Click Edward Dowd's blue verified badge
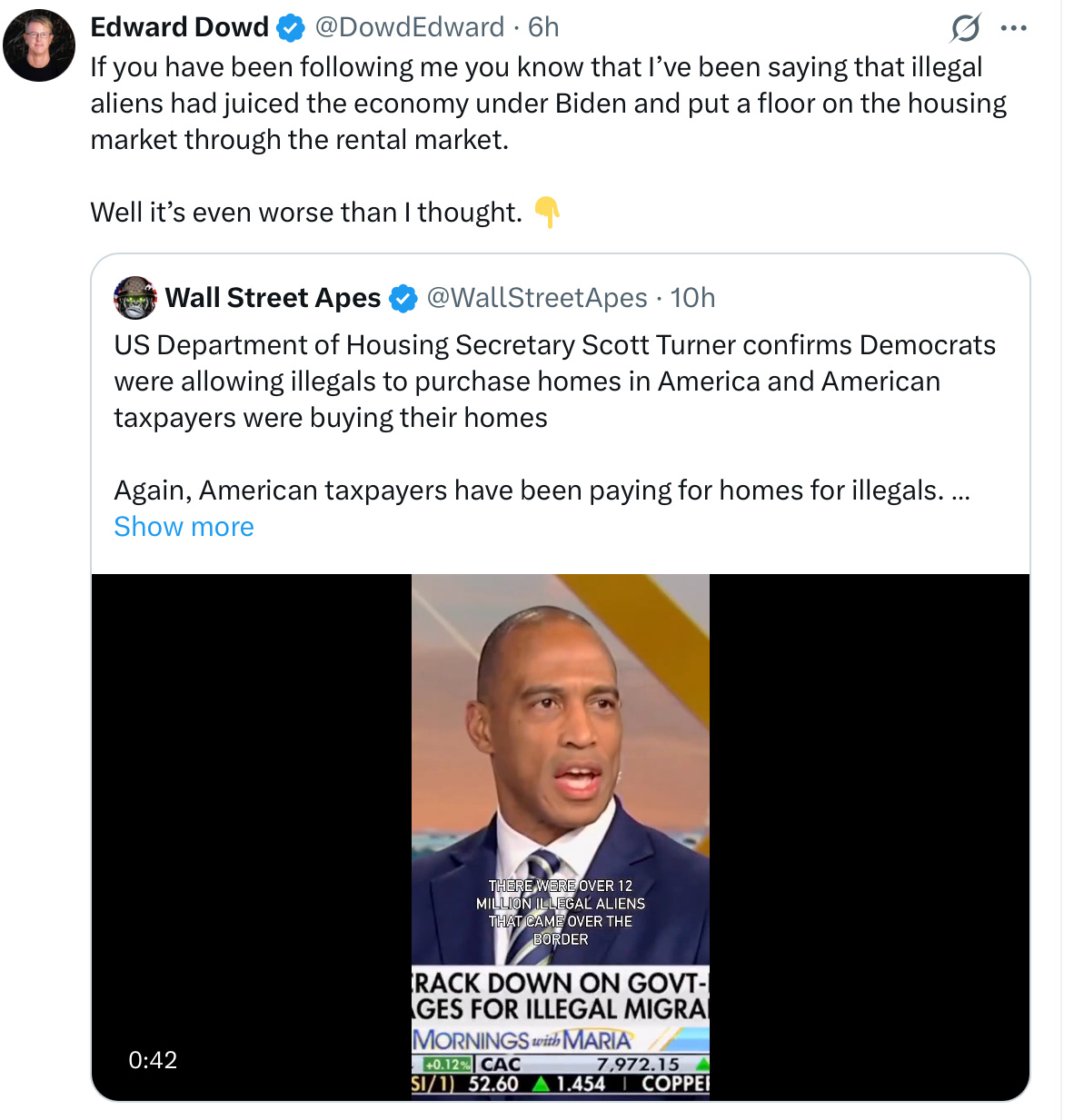1084x1120 pixels. [x=290, y=28]
